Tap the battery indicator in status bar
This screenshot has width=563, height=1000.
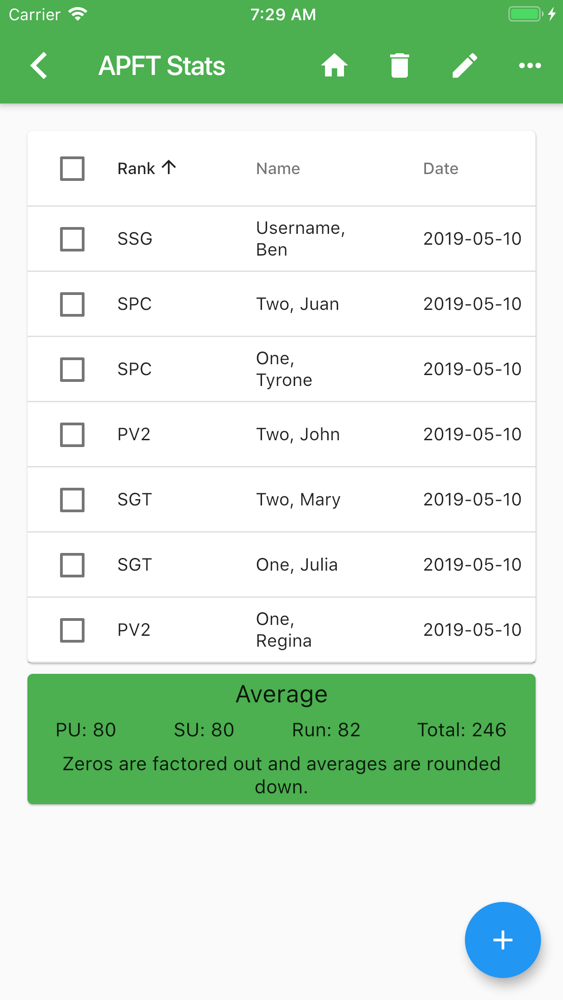[x=527, y=14]
